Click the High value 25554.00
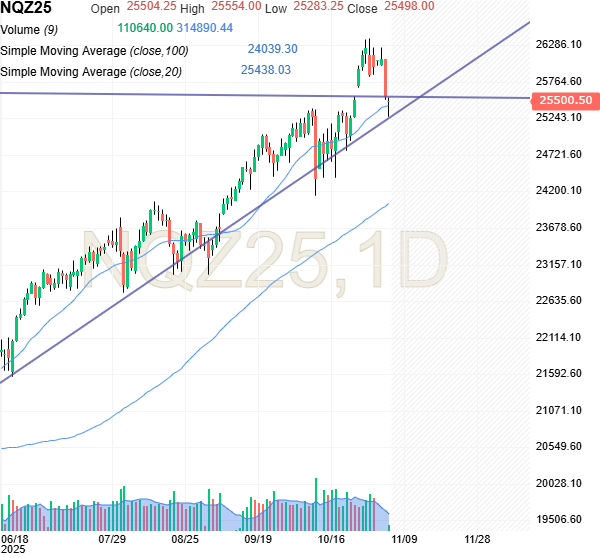The height and width of the screenshot is (558, 600). (x=236, y=6)
